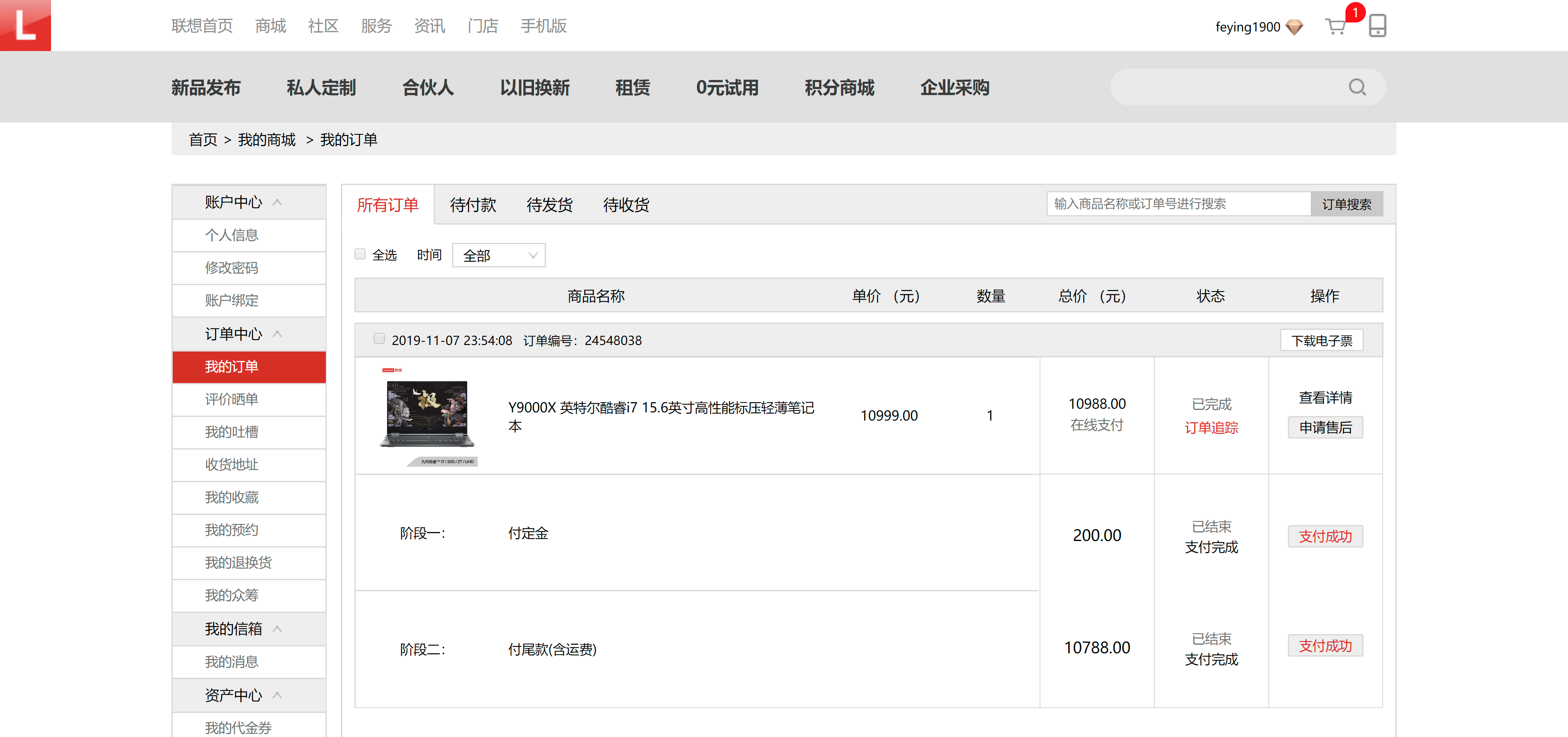Image resolution: width=1568 pixels, height=737 pixels.
Task: Check the order 24548038 checkbox
Action: coord(379,338)
